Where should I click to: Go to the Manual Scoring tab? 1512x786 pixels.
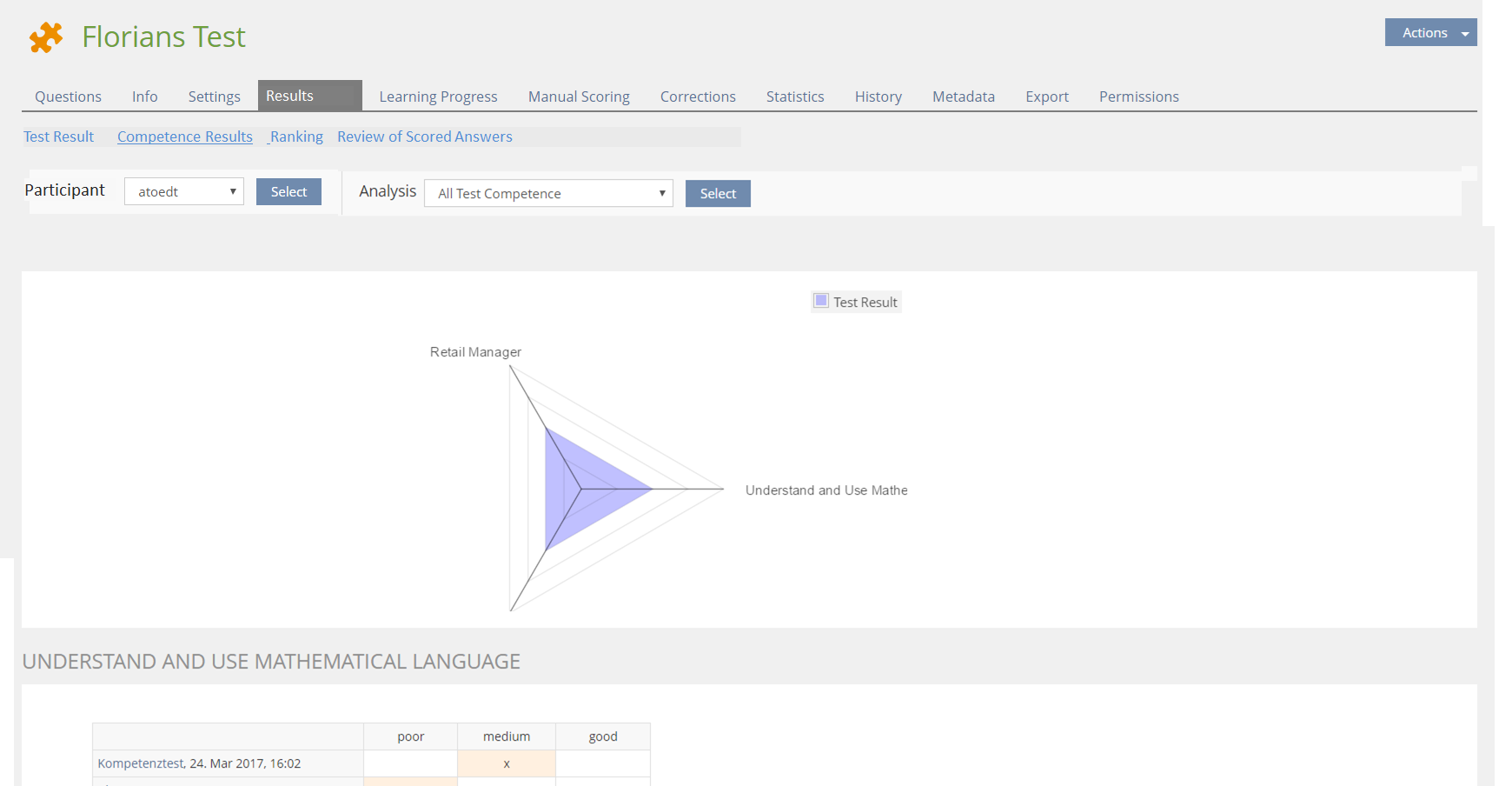[579, 97]
